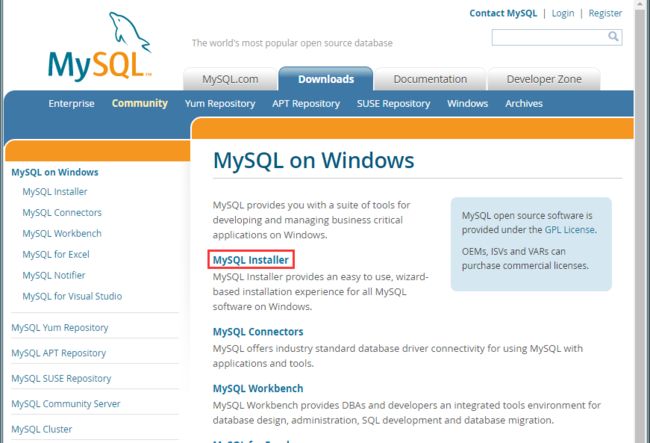Open MySQL for Visual Studio sidebar link

(72, 296)
